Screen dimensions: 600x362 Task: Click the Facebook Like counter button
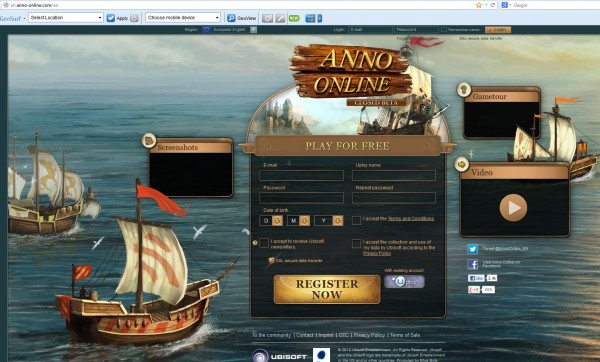click(482, 278)
